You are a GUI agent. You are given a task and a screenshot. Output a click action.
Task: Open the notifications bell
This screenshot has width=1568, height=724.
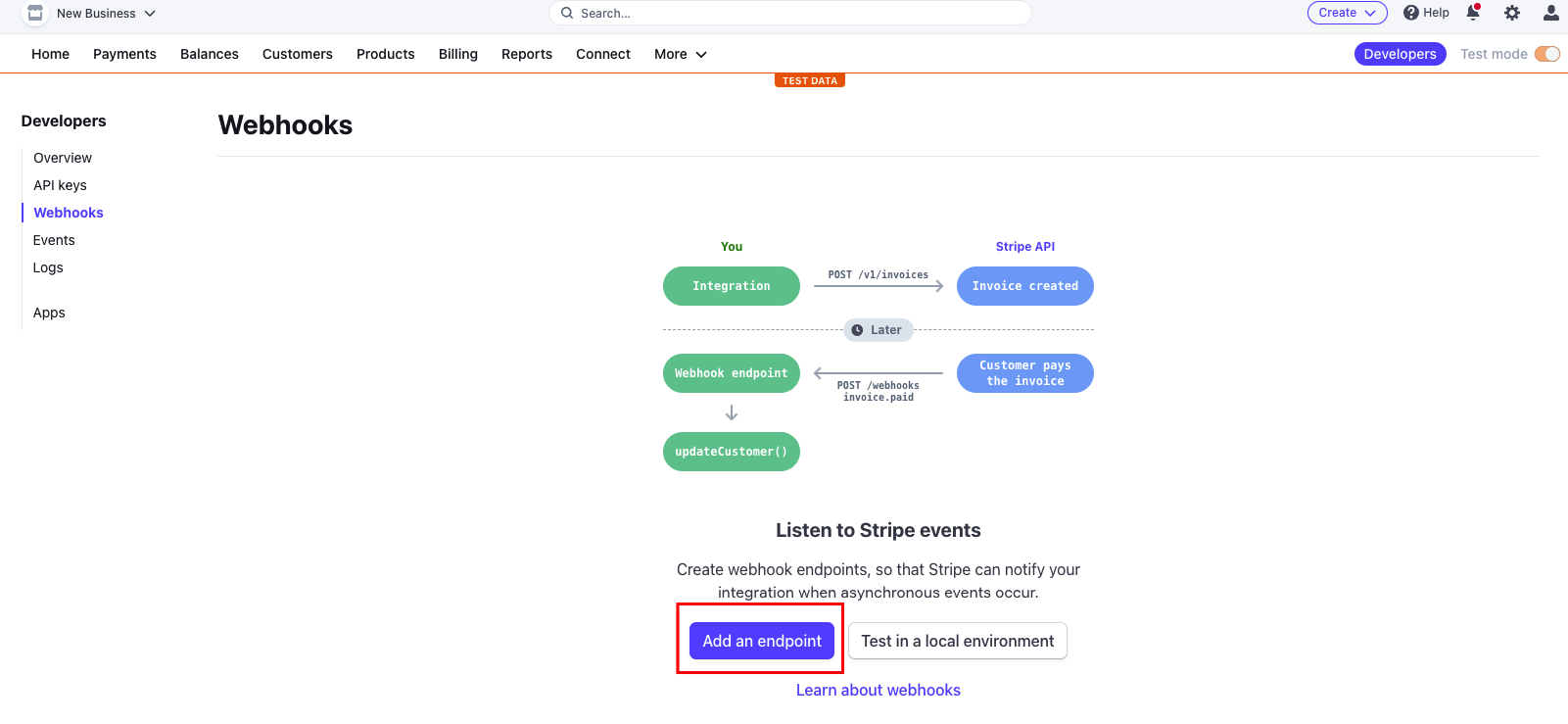(x=1473, y=13)
